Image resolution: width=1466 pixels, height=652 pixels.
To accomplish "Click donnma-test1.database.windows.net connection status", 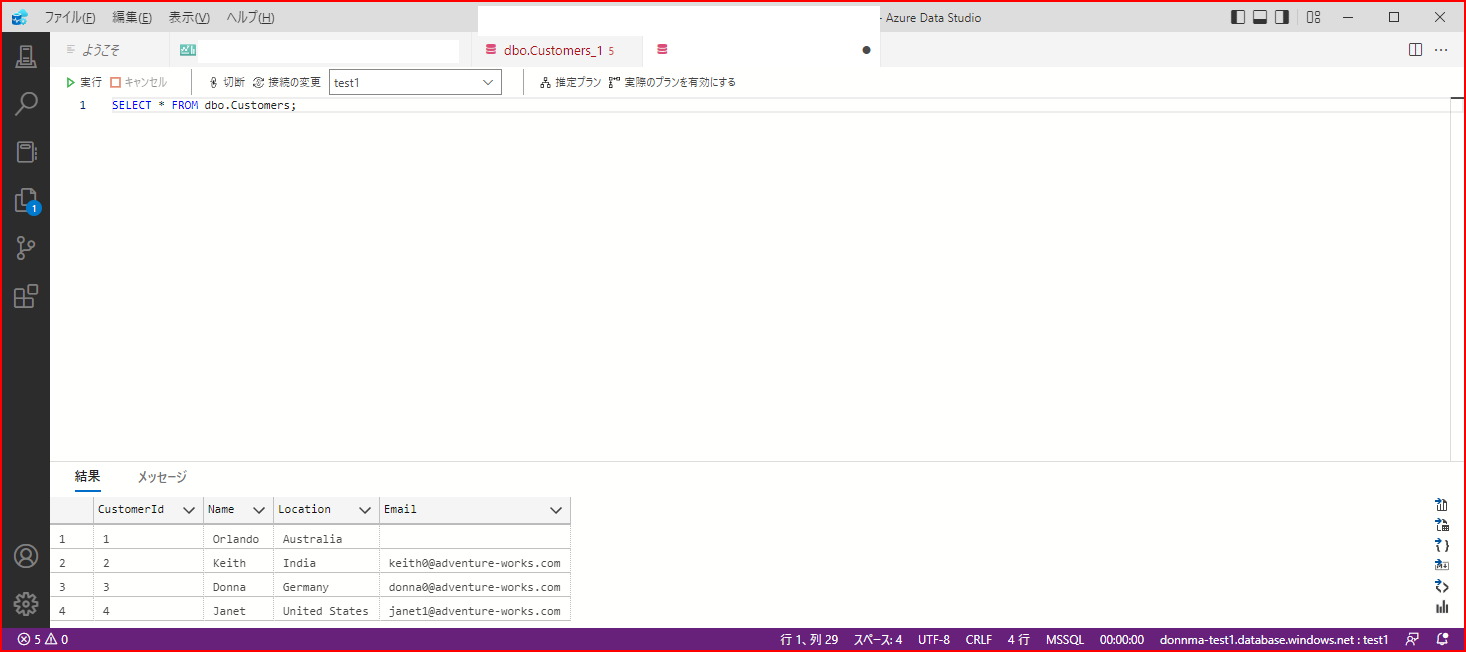I will (1274, 639).
